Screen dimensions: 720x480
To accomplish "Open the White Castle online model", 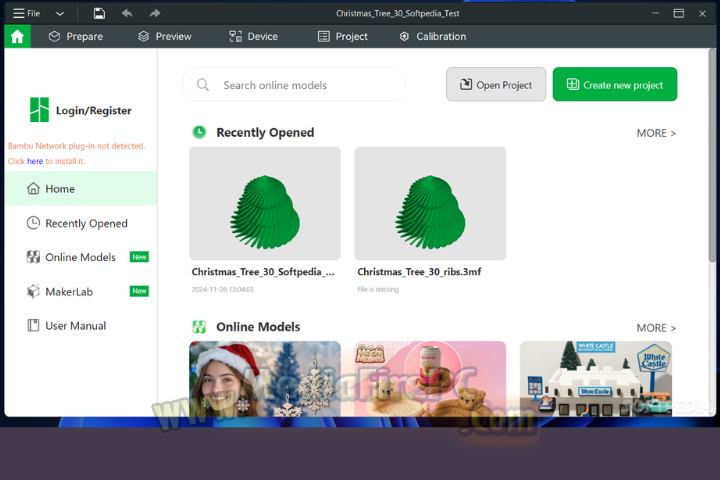I will coord(596,379).
